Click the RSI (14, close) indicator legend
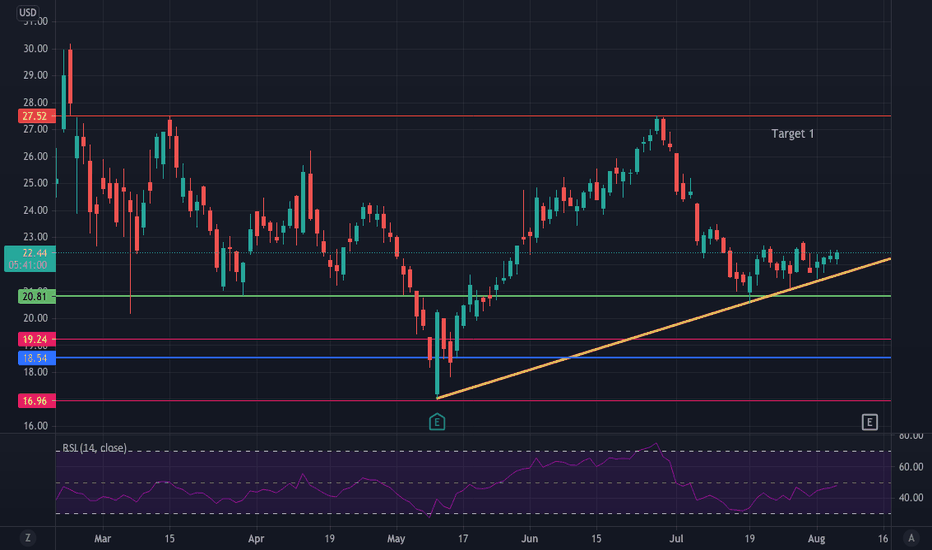This screenshot has height=550, width=932. [x=94, y=448]
